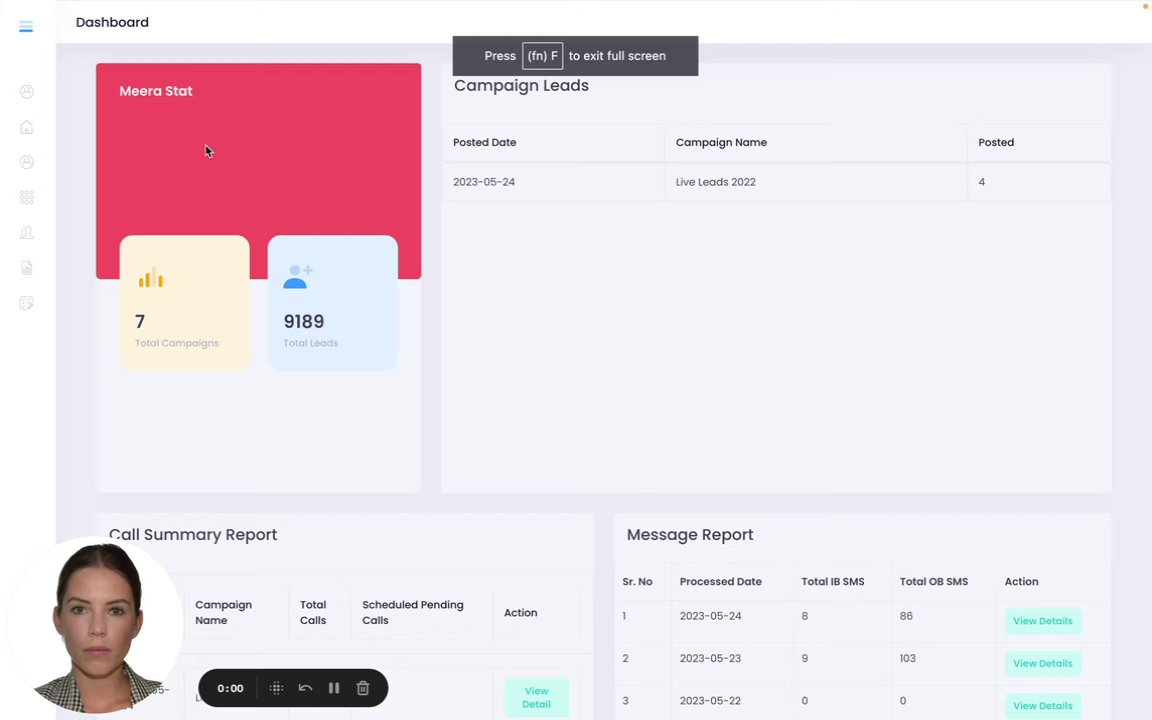
Task: Open the second round user icon in sidebar
Action: (26, 162)
